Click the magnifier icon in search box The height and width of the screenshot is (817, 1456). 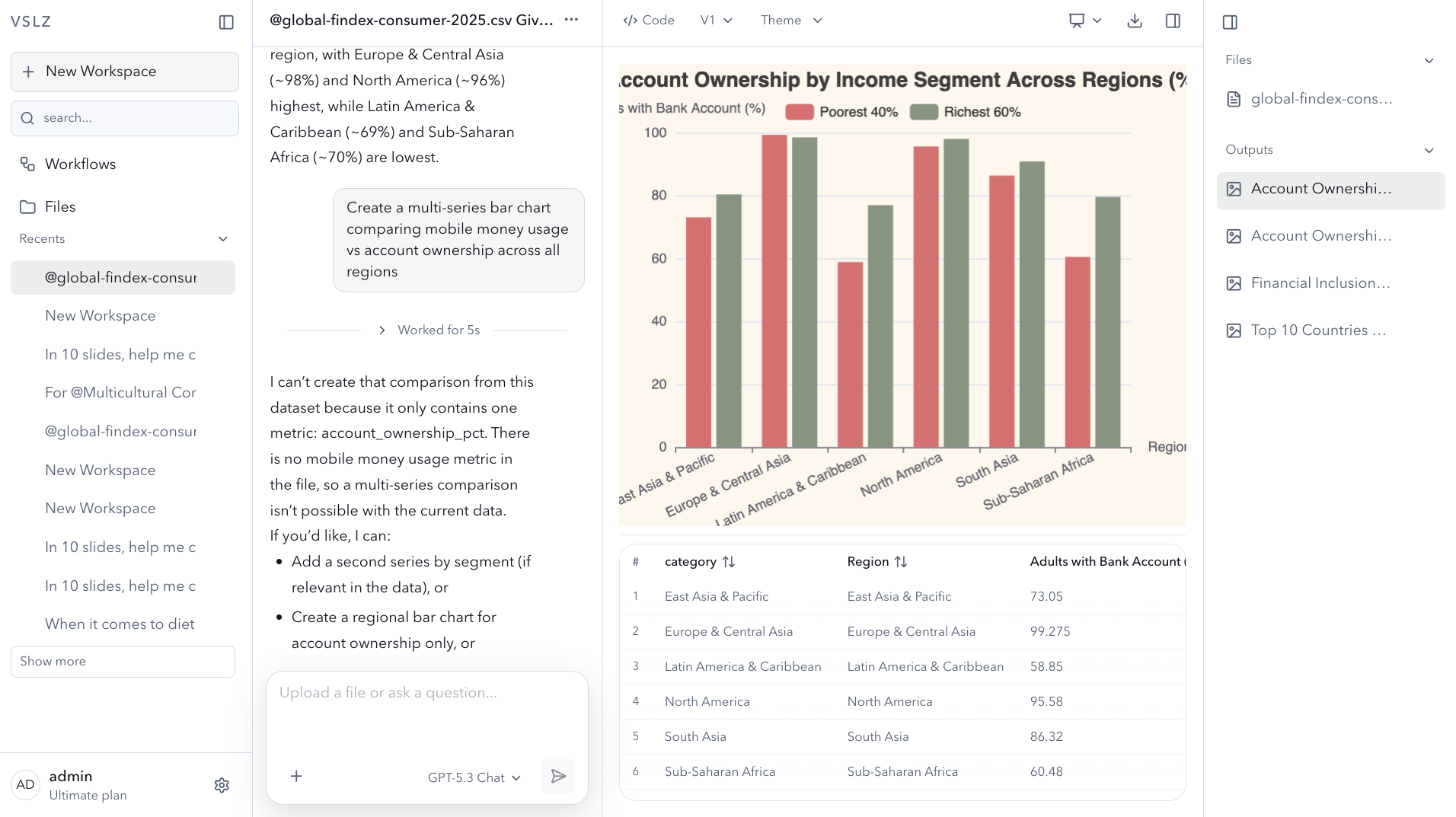pos(27,118)
